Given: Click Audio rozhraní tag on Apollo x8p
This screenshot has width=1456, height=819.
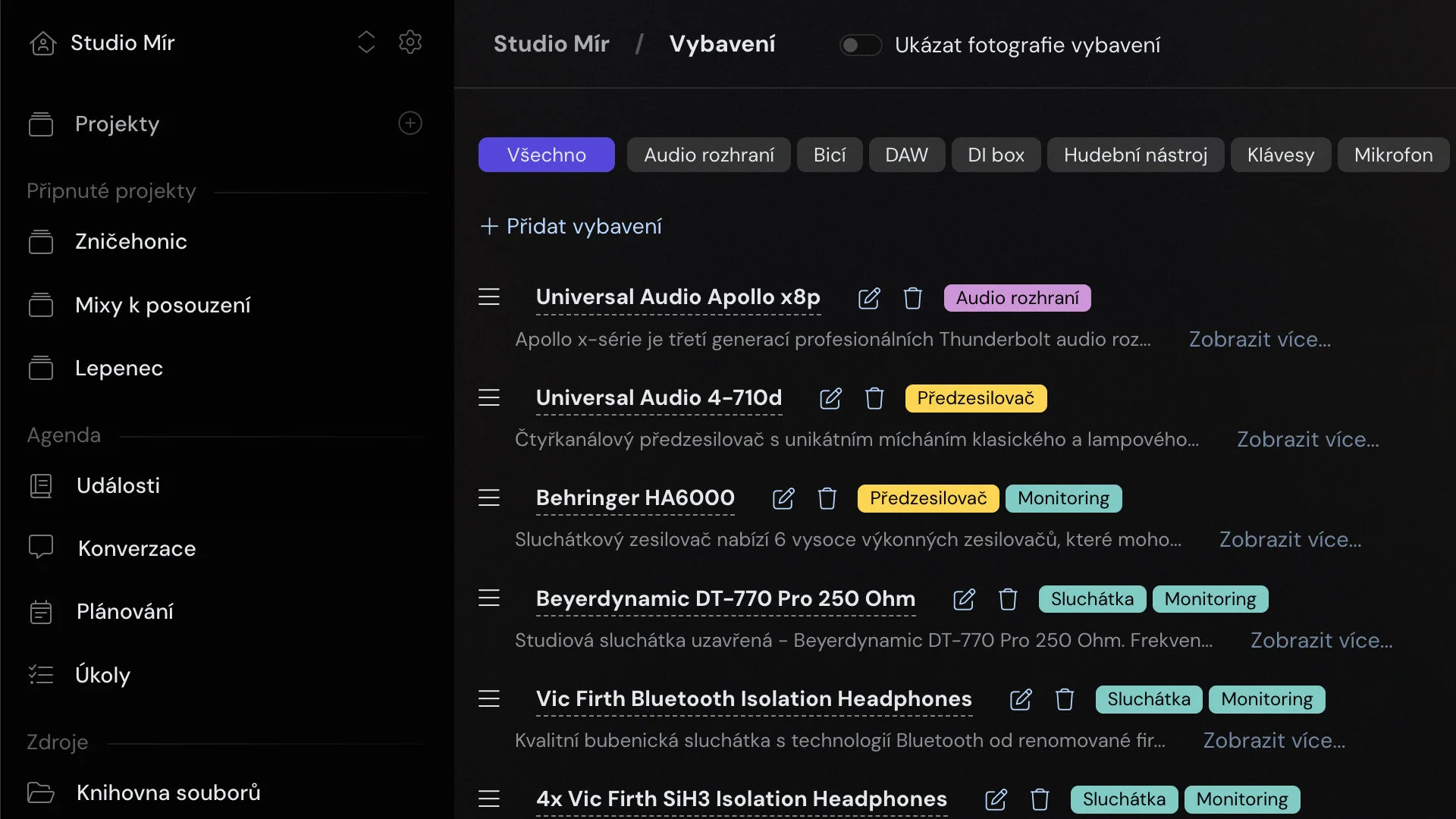Looking at the screenshot, I should tap(1018, 298).
